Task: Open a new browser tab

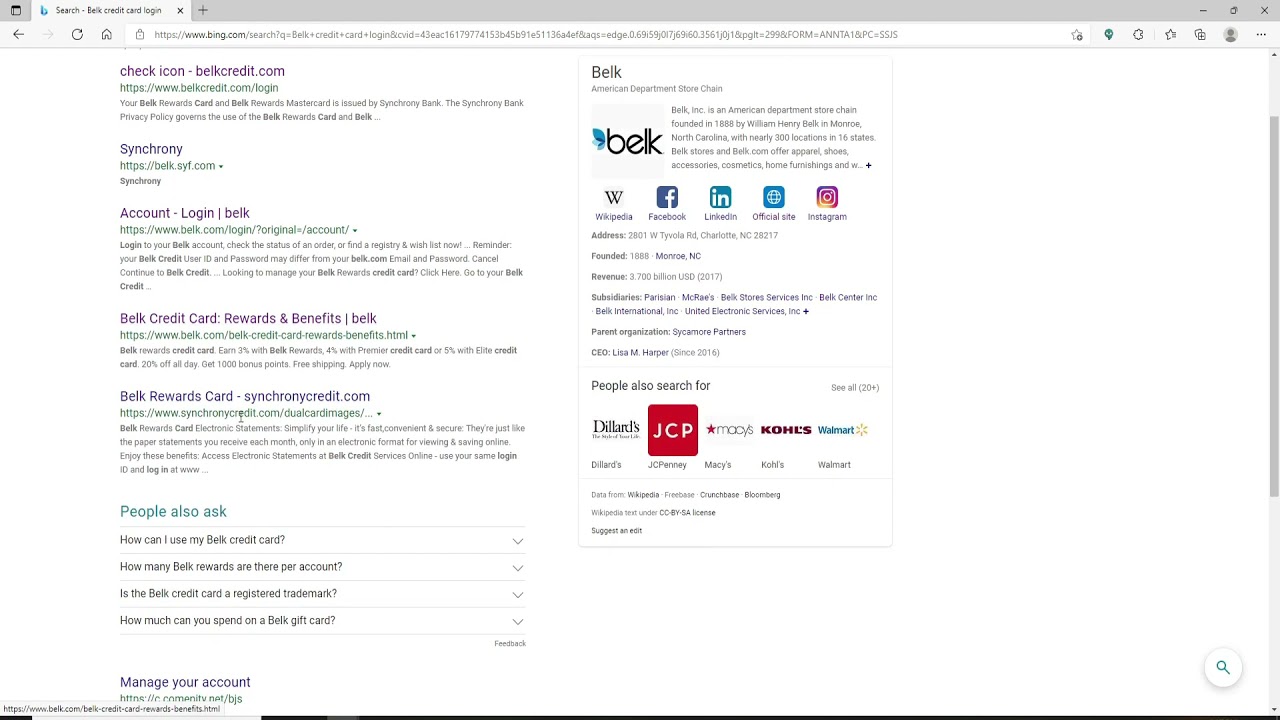Action: click(203, 10)
